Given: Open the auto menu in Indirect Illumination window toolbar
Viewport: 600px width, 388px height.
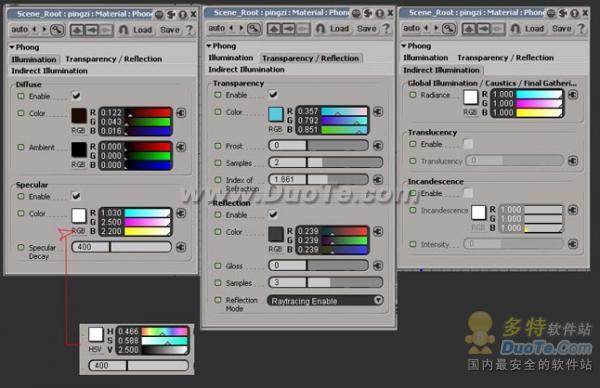Looking at the screenshot, I should (x=411, y=28).
